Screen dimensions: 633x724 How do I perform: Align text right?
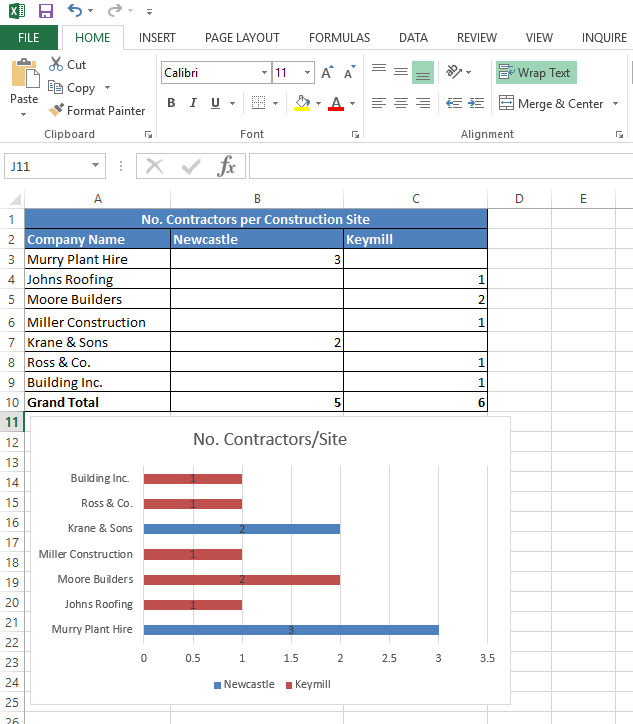423,103
